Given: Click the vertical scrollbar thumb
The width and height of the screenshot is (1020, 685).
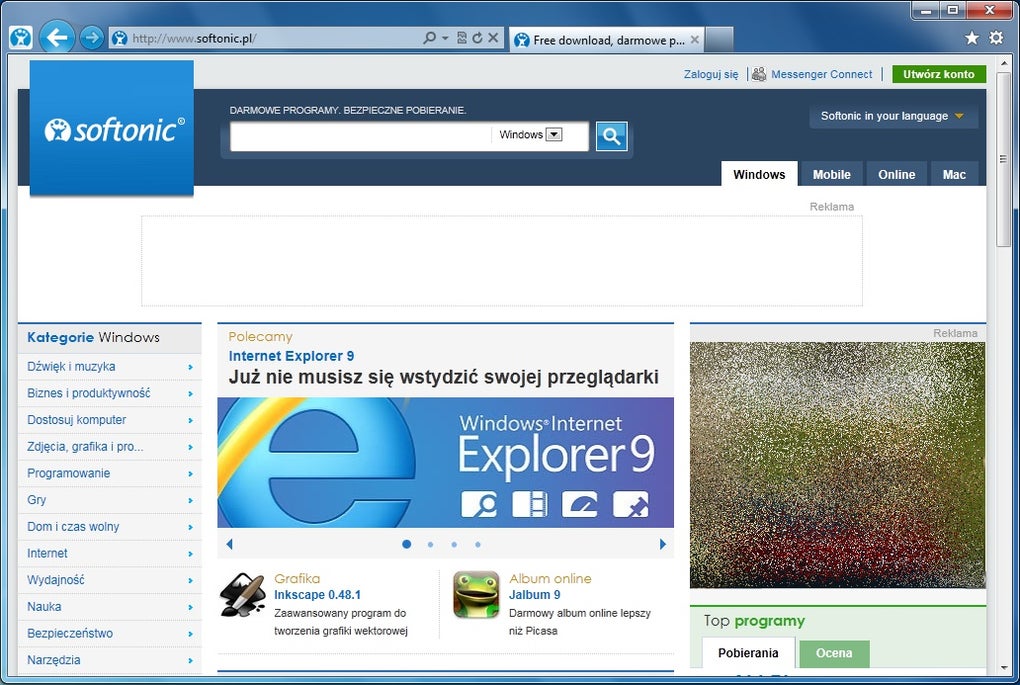Looking at the screenshot, I should point(1003,159).
